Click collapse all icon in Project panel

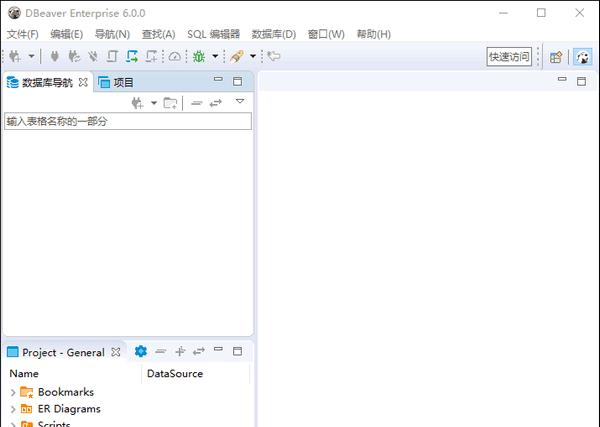pos(161,351)
